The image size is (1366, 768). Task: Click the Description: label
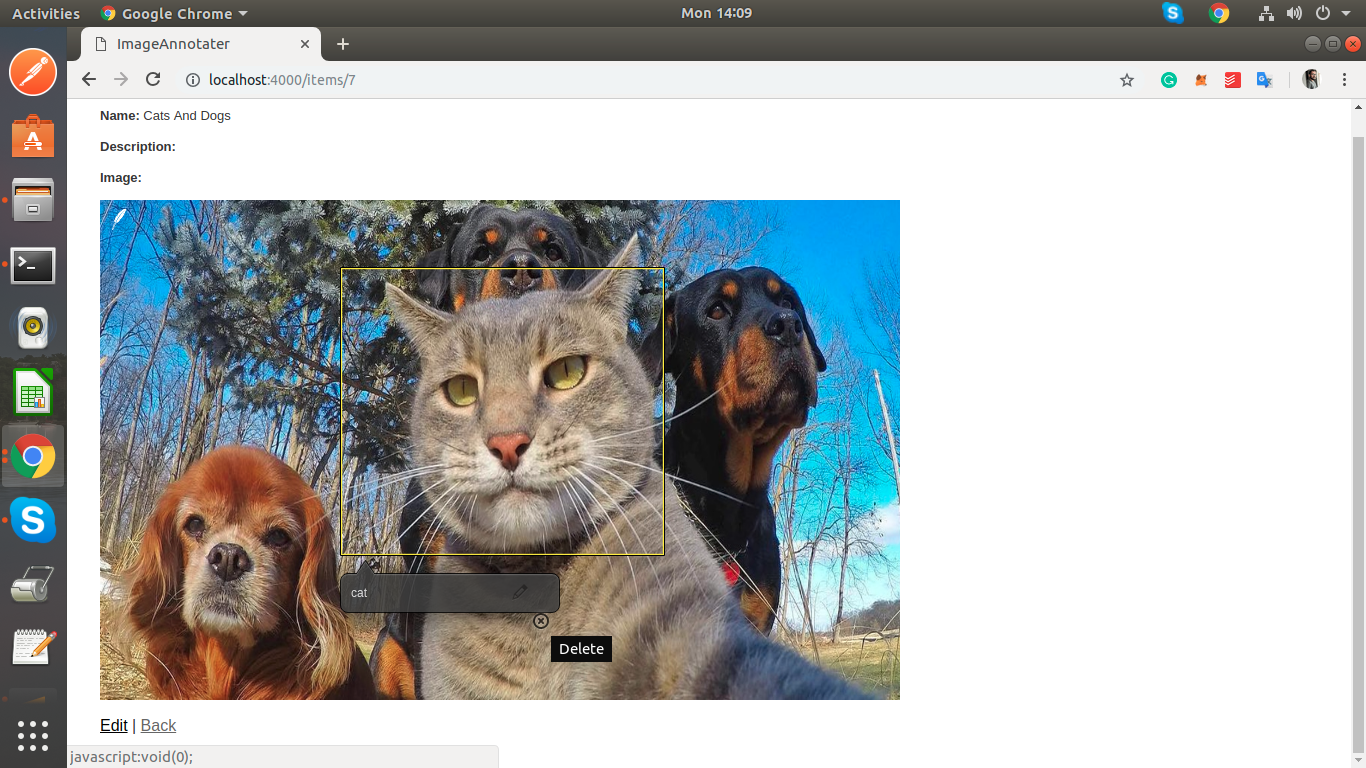coord(138,147)
